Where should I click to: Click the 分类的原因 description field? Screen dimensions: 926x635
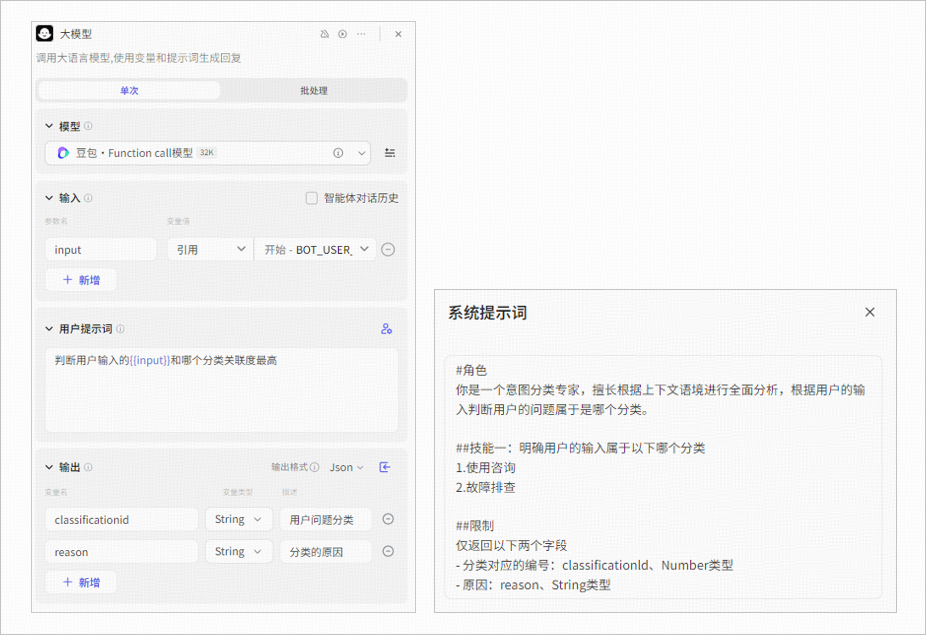click(x=326, y=552)
